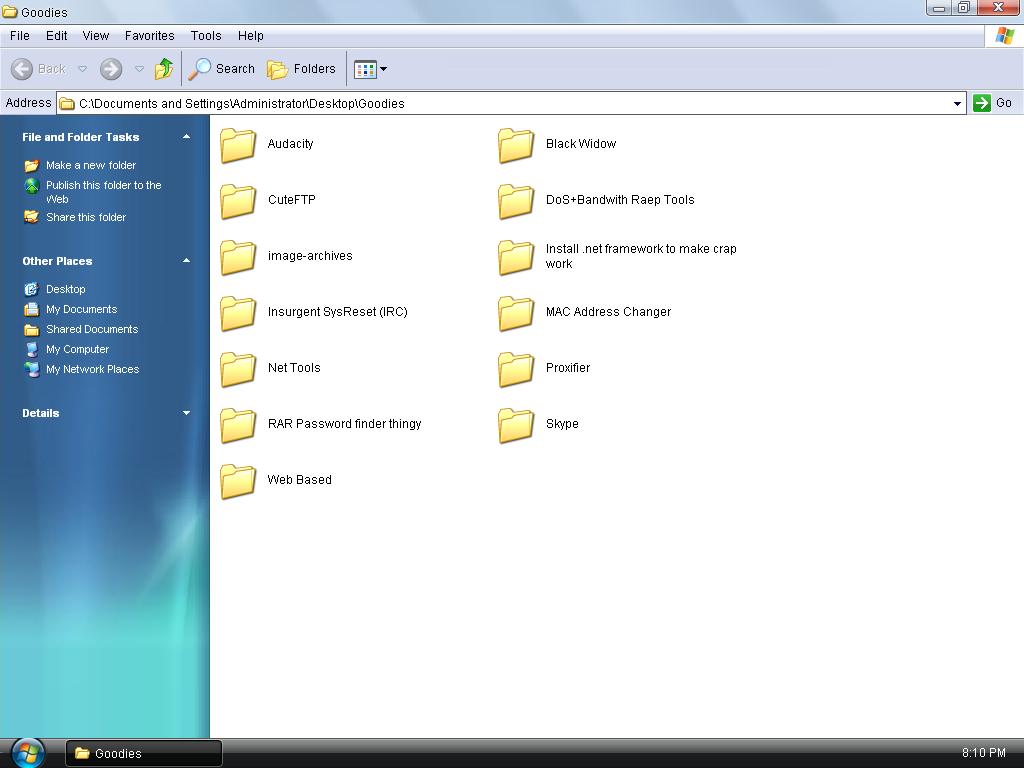Open the Black Widow folder icon

tap(516, 144)
